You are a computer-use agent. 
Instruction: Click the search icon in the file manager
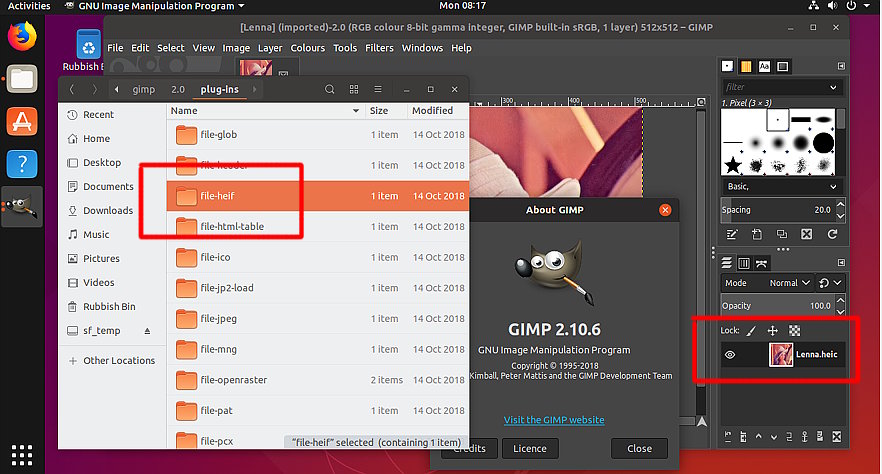[x=330, y=89]
